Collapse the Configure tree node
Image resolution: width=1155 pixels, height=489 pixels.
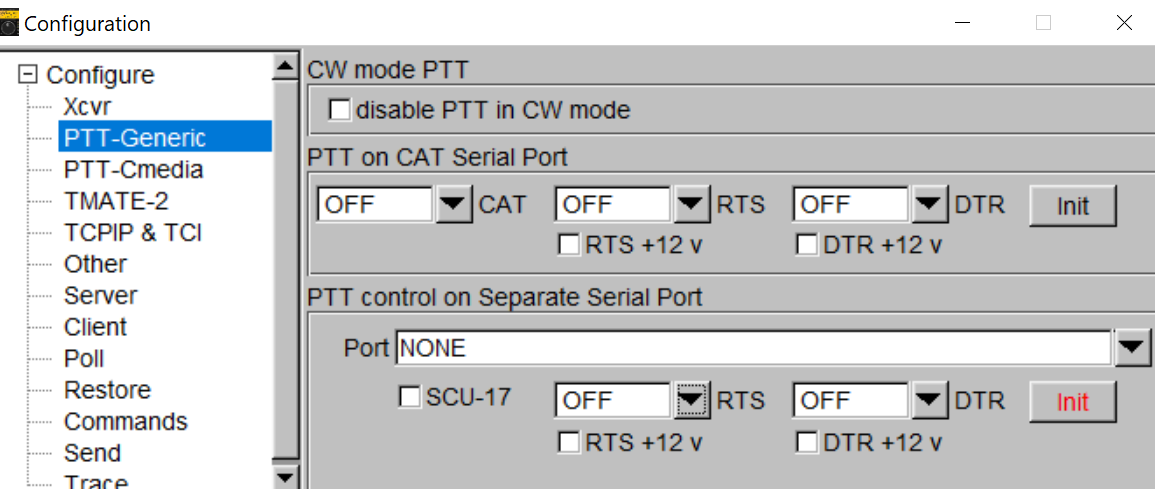(28, 74)
